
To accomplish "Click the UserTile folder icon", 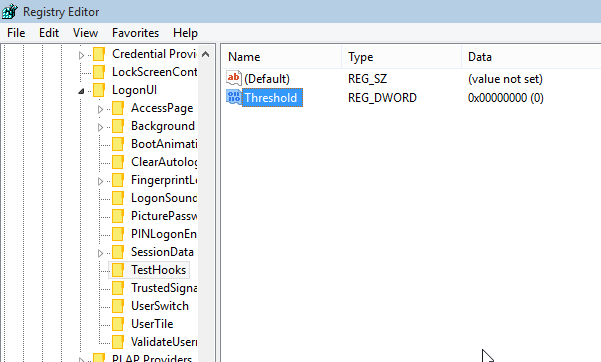I will click(x=118, y=324).
